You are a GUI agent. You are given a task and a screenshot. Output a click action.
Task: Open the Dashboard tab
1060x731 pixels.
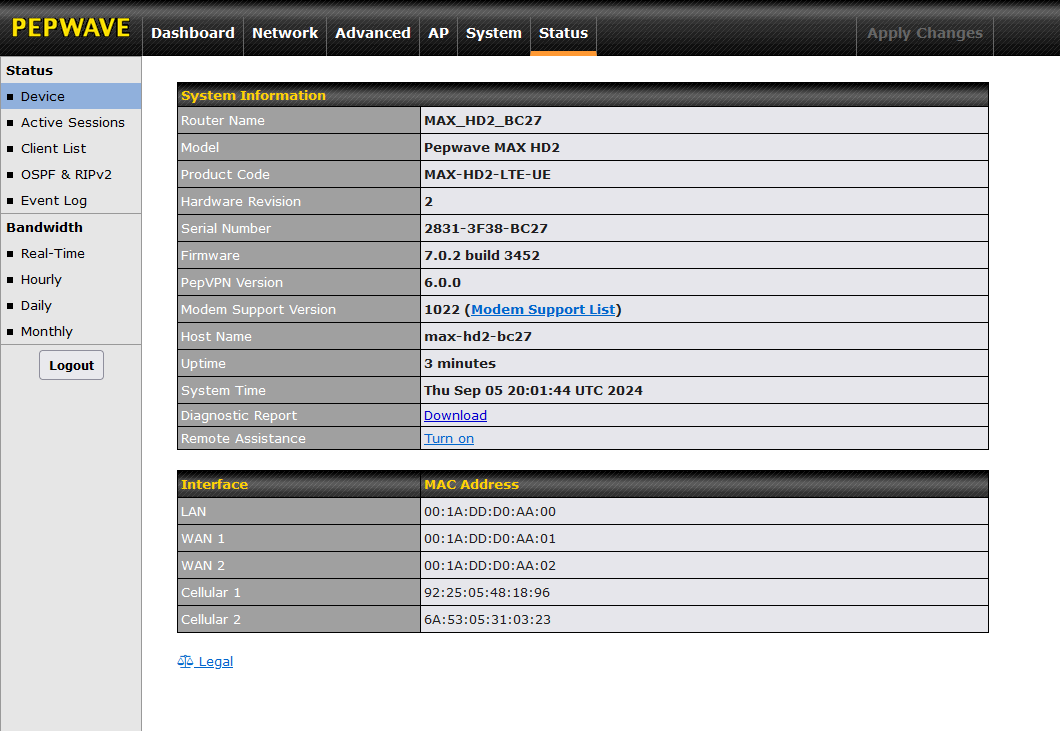[193, 32]
